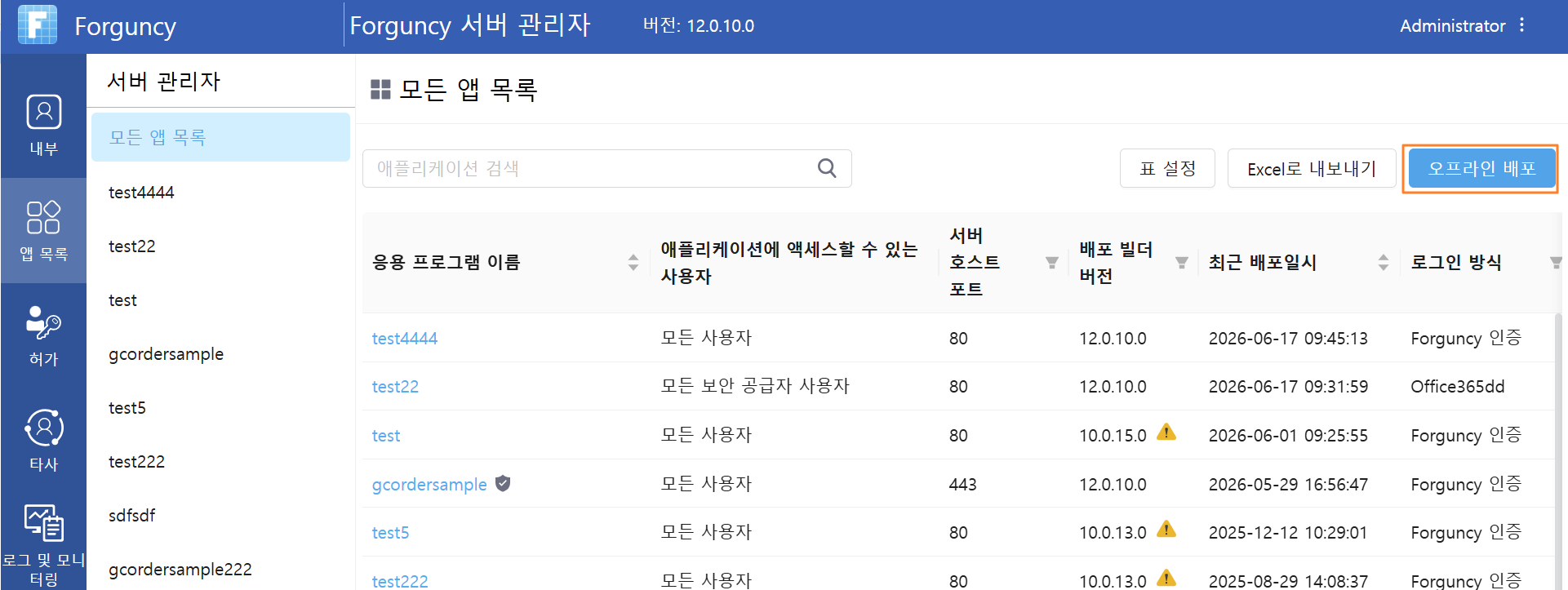Open 서버 호스트 포트 column filter
Viewport: 1568px width, 590px height.
coord(1052,263)
